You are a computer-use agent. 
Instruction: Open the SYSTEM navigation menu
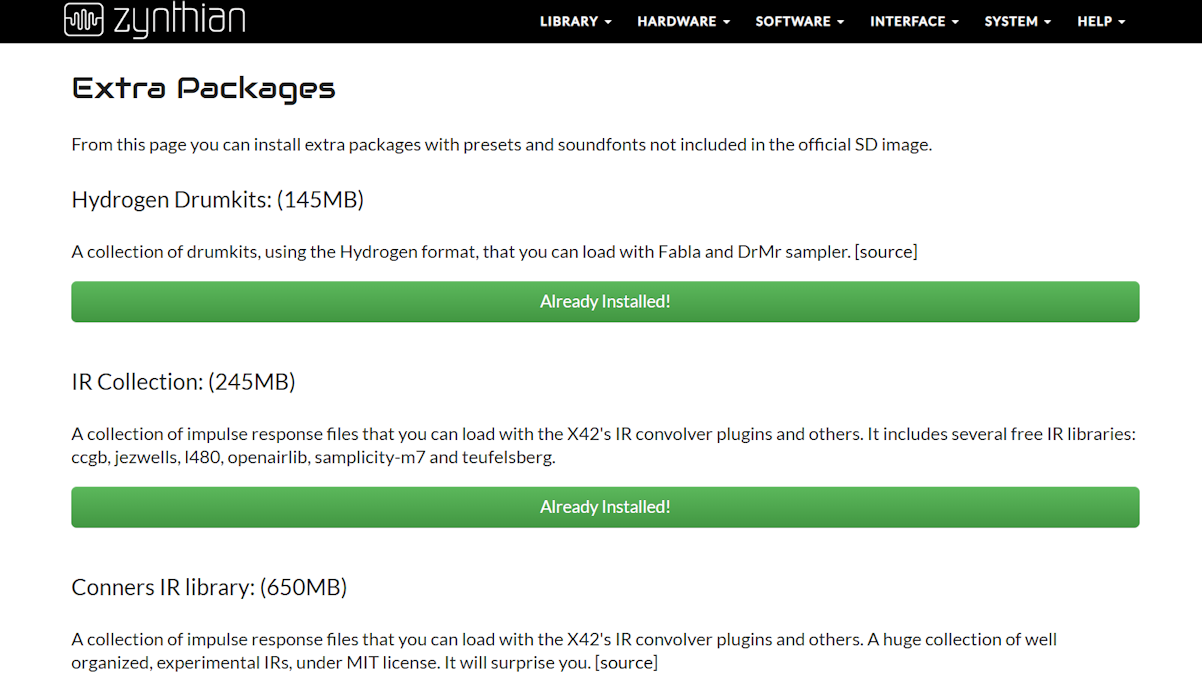1017,21
